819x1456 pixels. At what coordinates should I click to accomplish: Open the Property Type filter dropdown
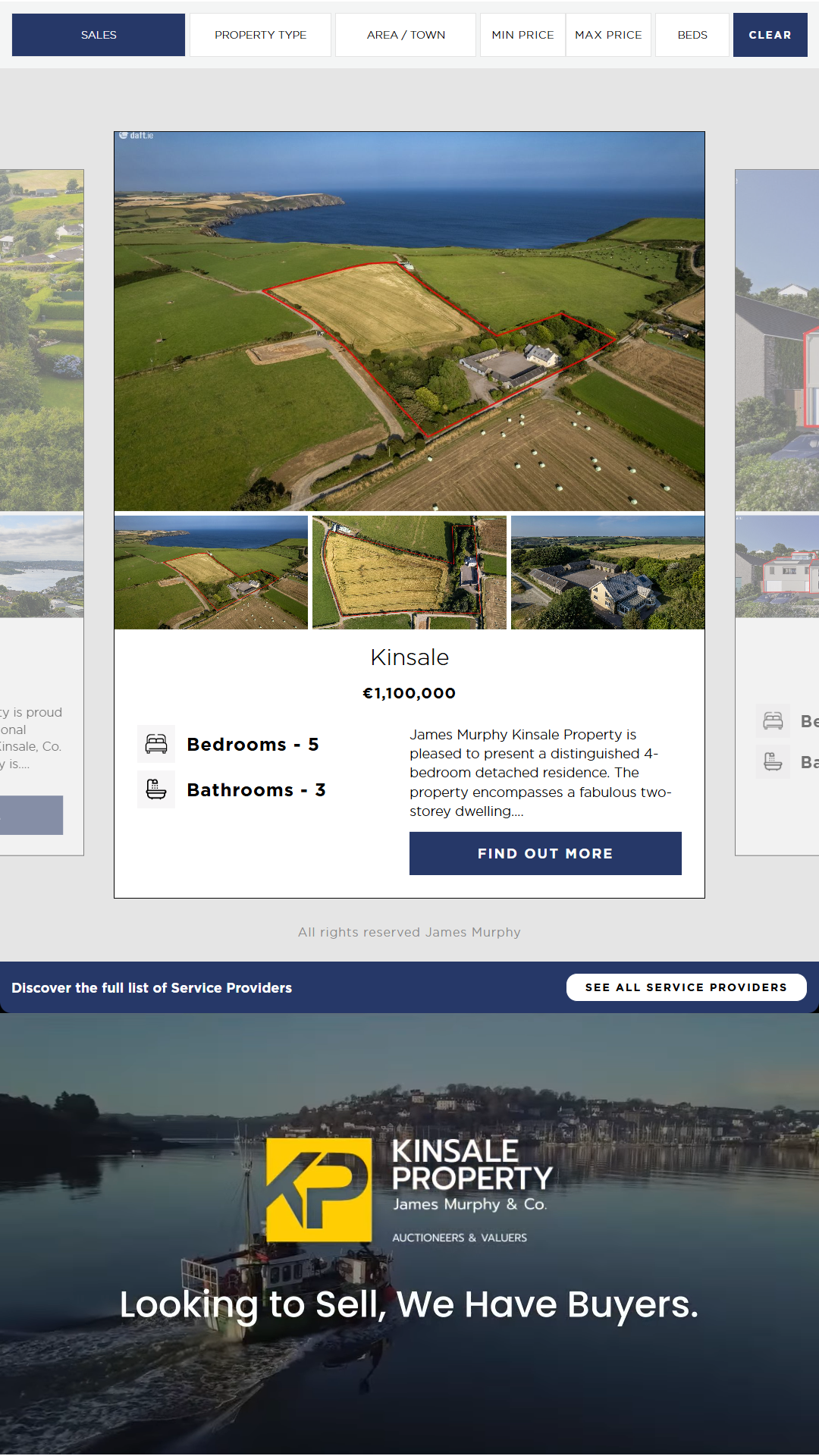[260, 35]
